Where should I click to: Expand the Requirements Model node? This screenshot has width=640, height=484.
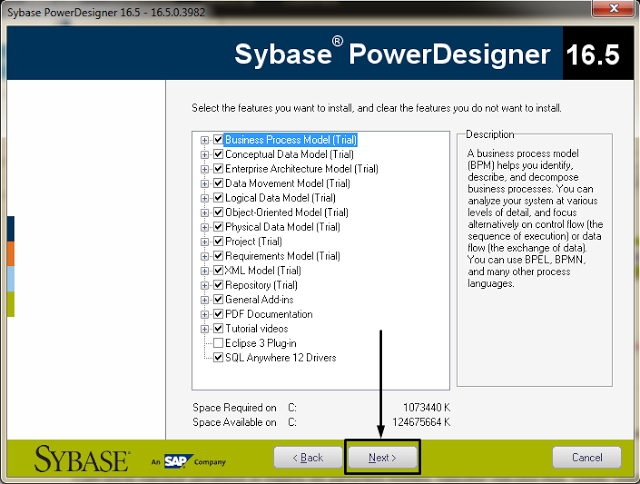[204, 256]
